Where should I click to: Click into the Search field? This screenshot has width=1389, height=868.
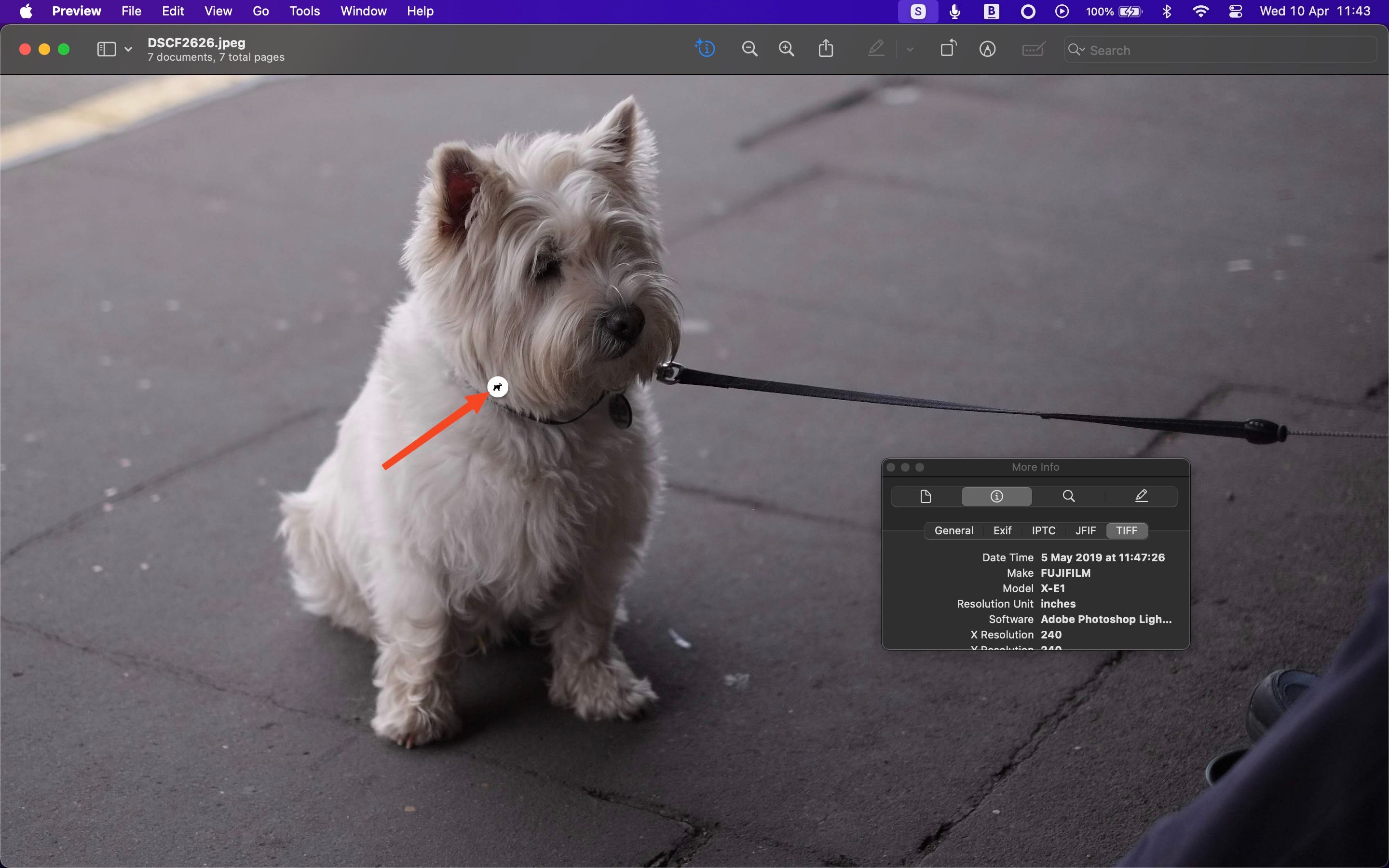[1220, 50]
